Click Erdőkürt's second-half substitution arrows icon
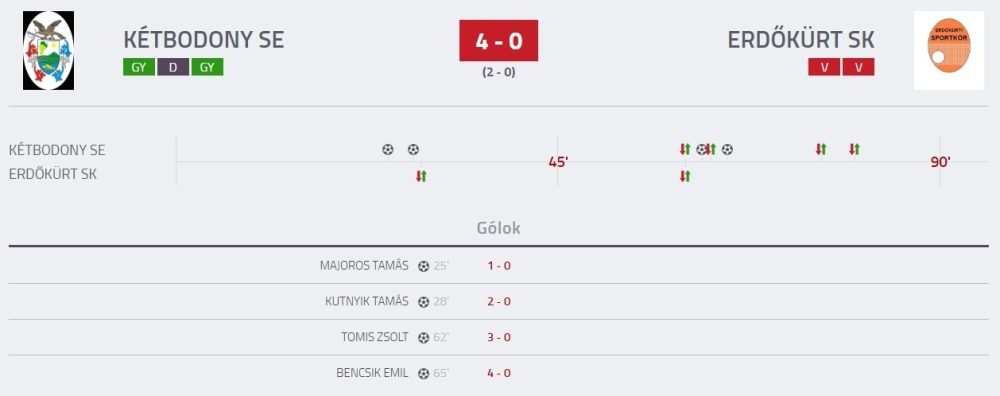 [x=685, y=177]
